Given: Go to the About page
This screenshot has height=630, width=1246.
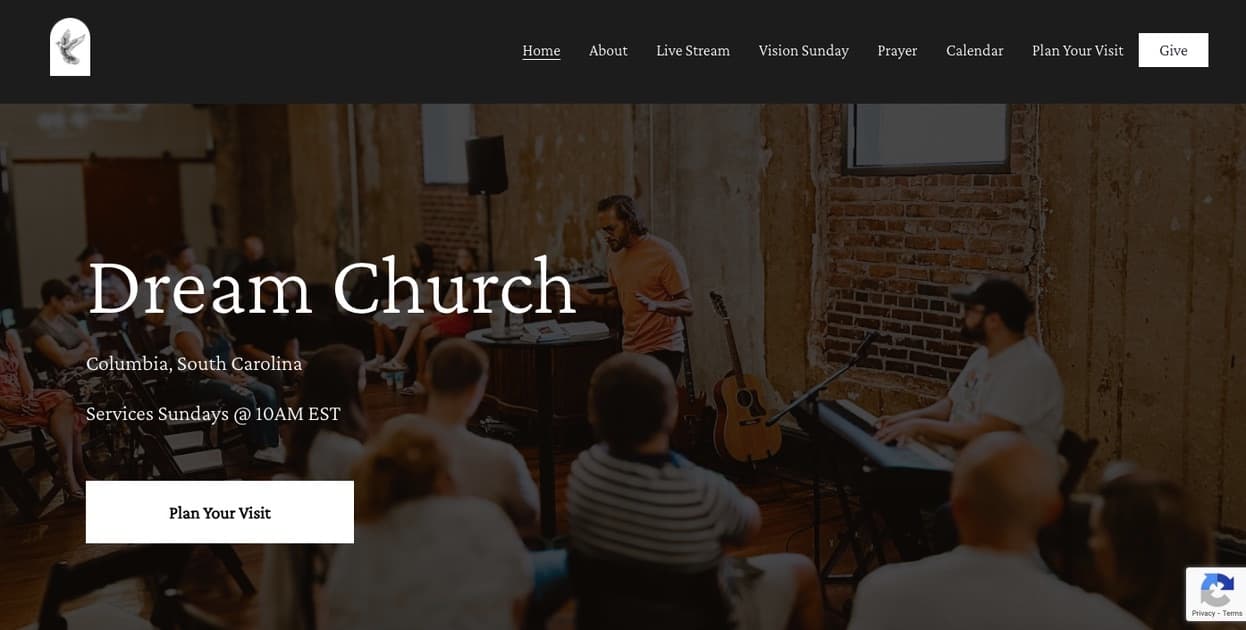Looking at the screenshot, I should coord(608,50).
